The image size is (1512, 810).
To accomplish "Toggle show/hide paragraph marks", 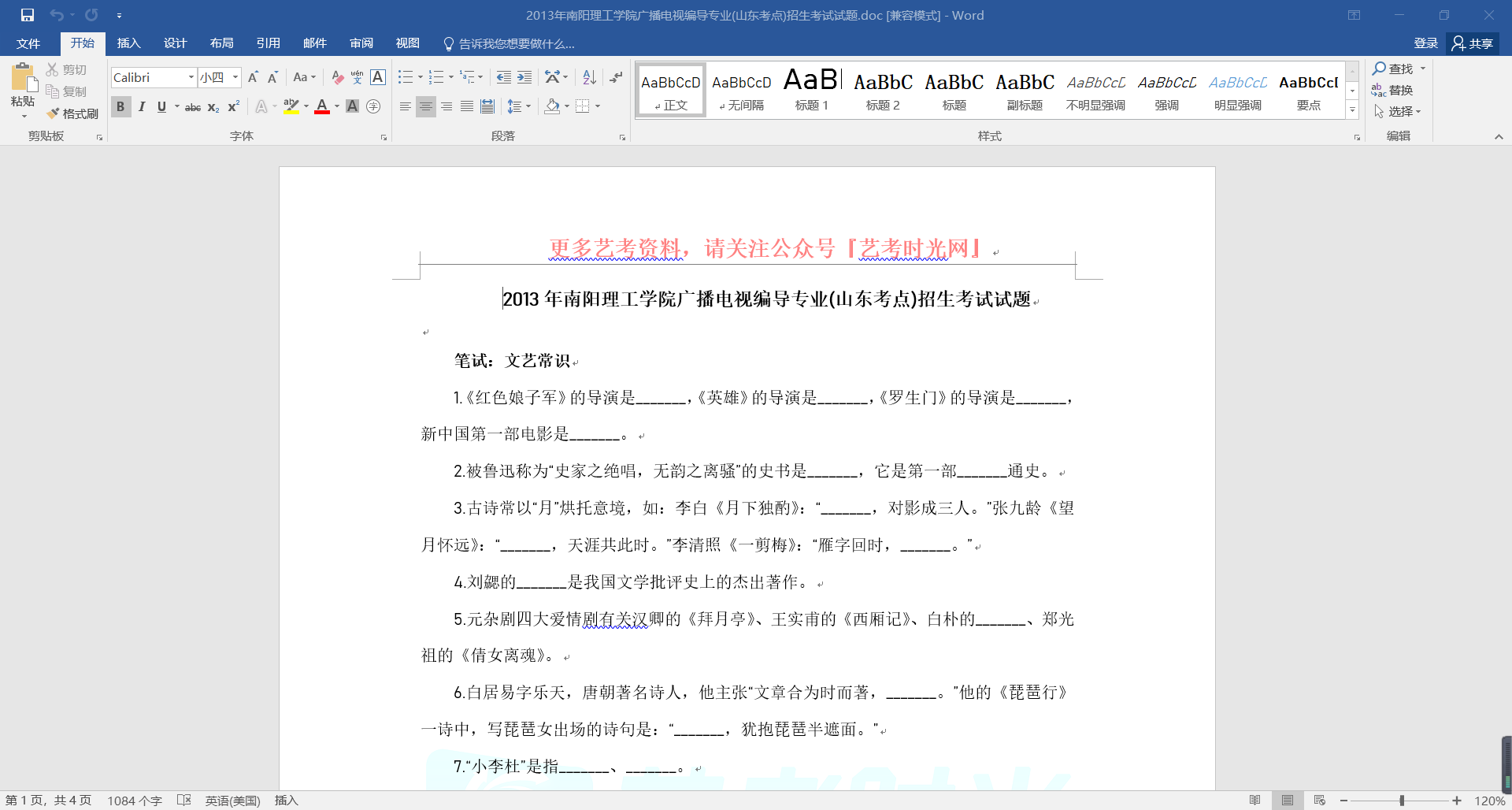I will tap(616, 77).
